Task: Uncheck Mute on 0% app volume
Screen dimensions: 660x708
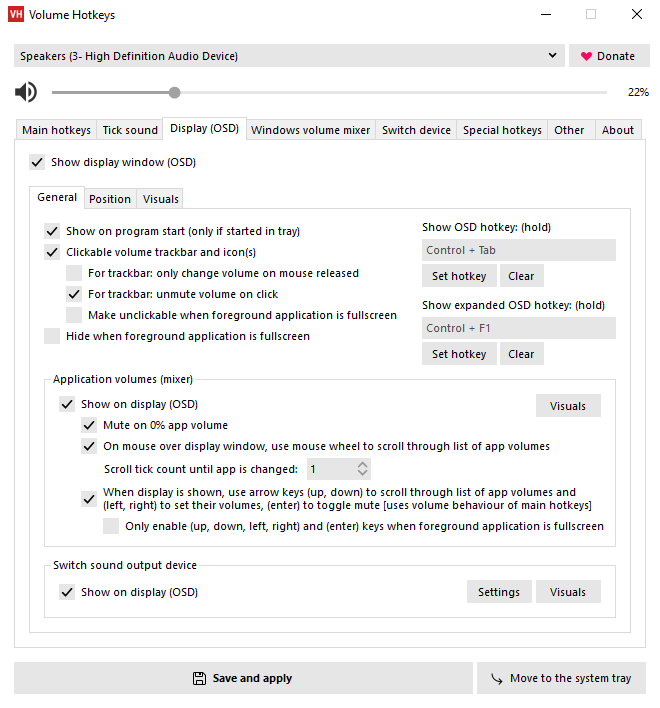Action: pyautogui.click(x=89, y=425)
